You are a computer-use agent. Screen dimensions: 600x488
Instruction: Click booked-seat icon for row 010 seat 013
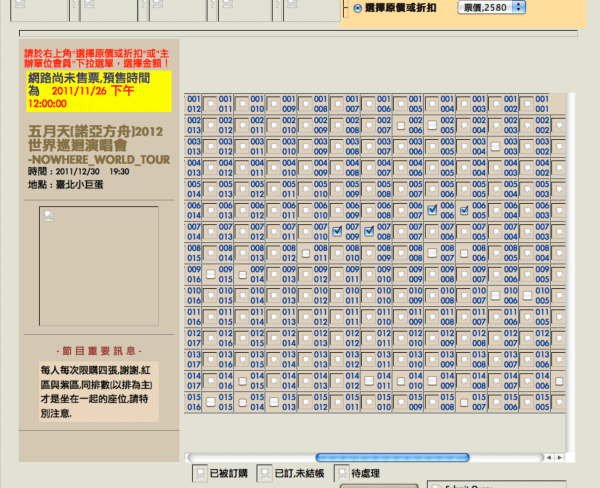coord(274,295)
